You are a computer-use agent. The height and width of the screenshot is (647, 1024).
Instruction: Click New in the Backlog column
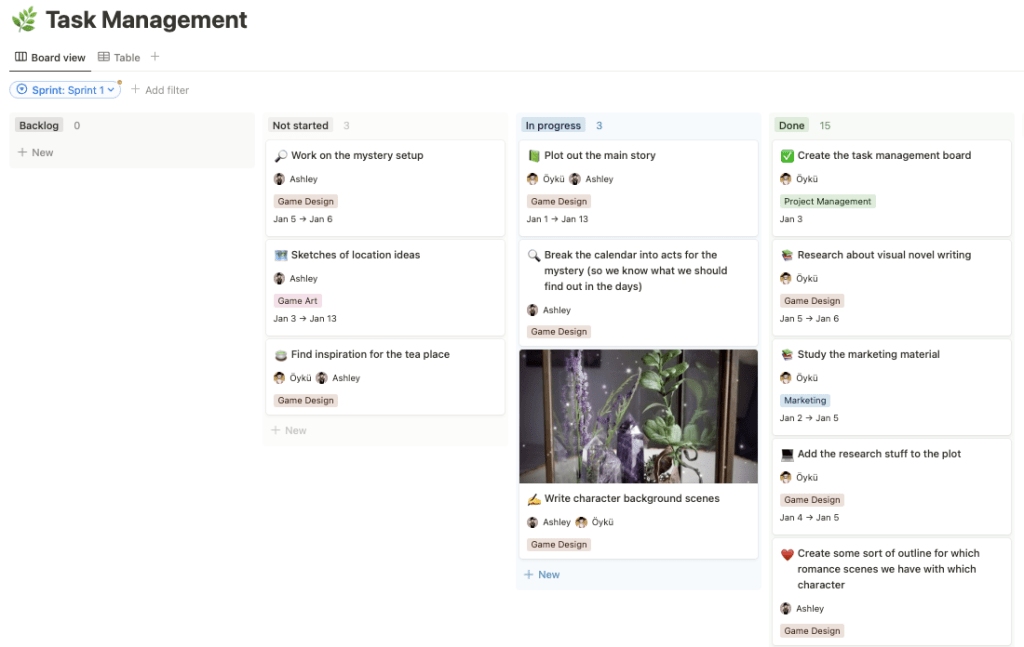pyautogui.click(x=35, y=152)
